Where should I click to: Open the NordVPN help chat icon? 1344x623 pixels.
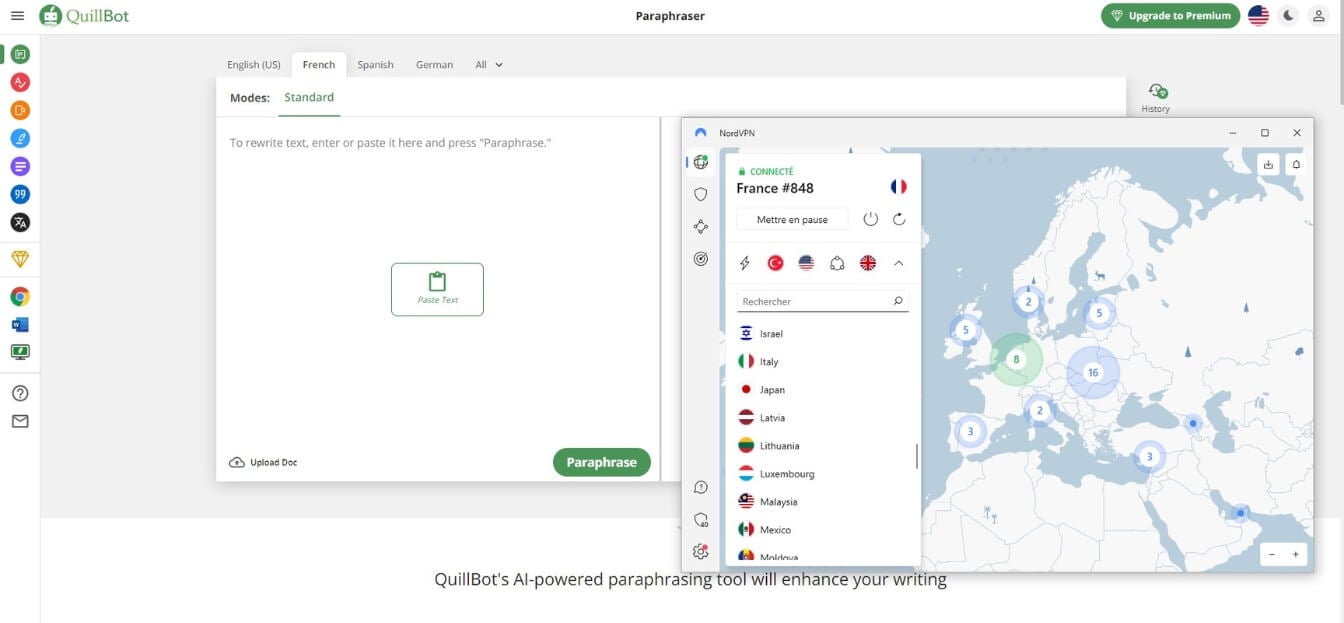coord(701,487)
